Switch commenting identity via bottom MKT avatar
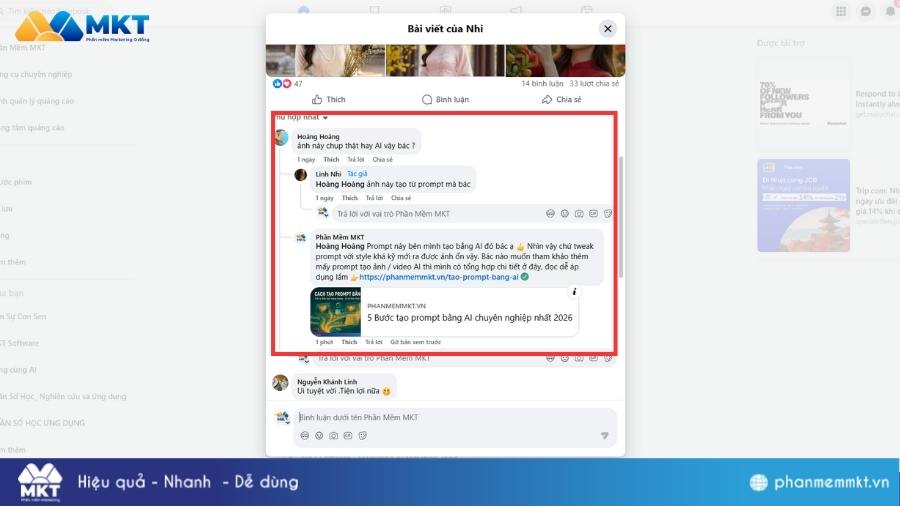Screen dimensions: 900x506 coord(282,417)
